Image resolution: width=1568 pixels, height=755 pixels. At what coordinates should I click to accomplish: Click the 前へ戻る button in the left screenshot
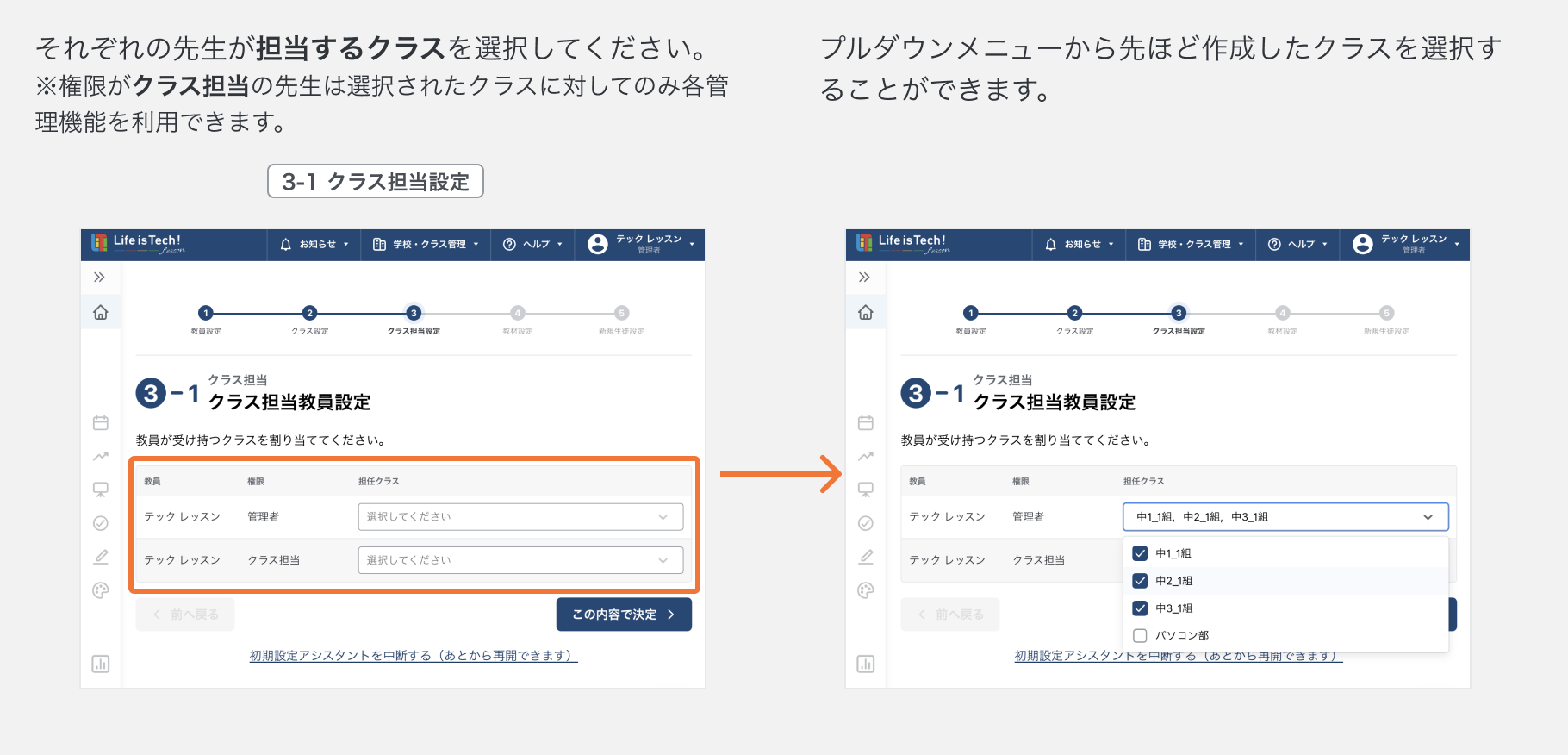tap(185, 615)
